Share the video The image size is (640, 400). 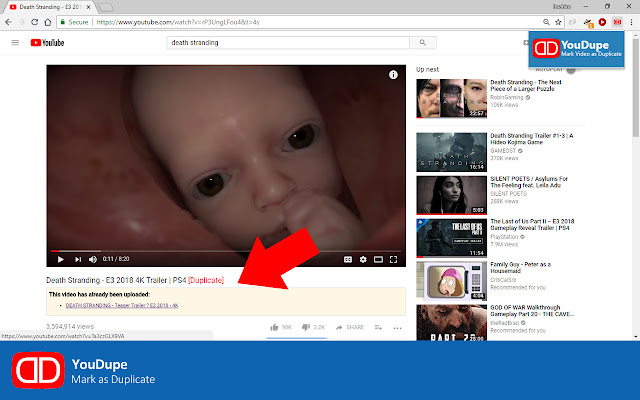(x=350, y=327)
